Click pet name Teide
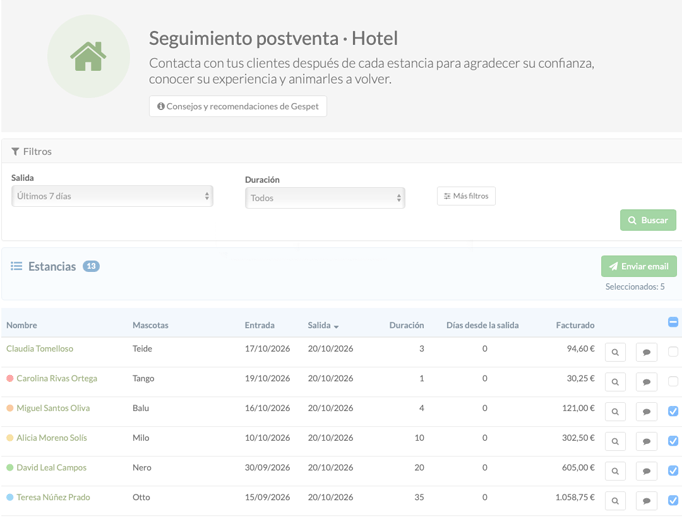This screenshot has height=518, width=682. [142, 349]
